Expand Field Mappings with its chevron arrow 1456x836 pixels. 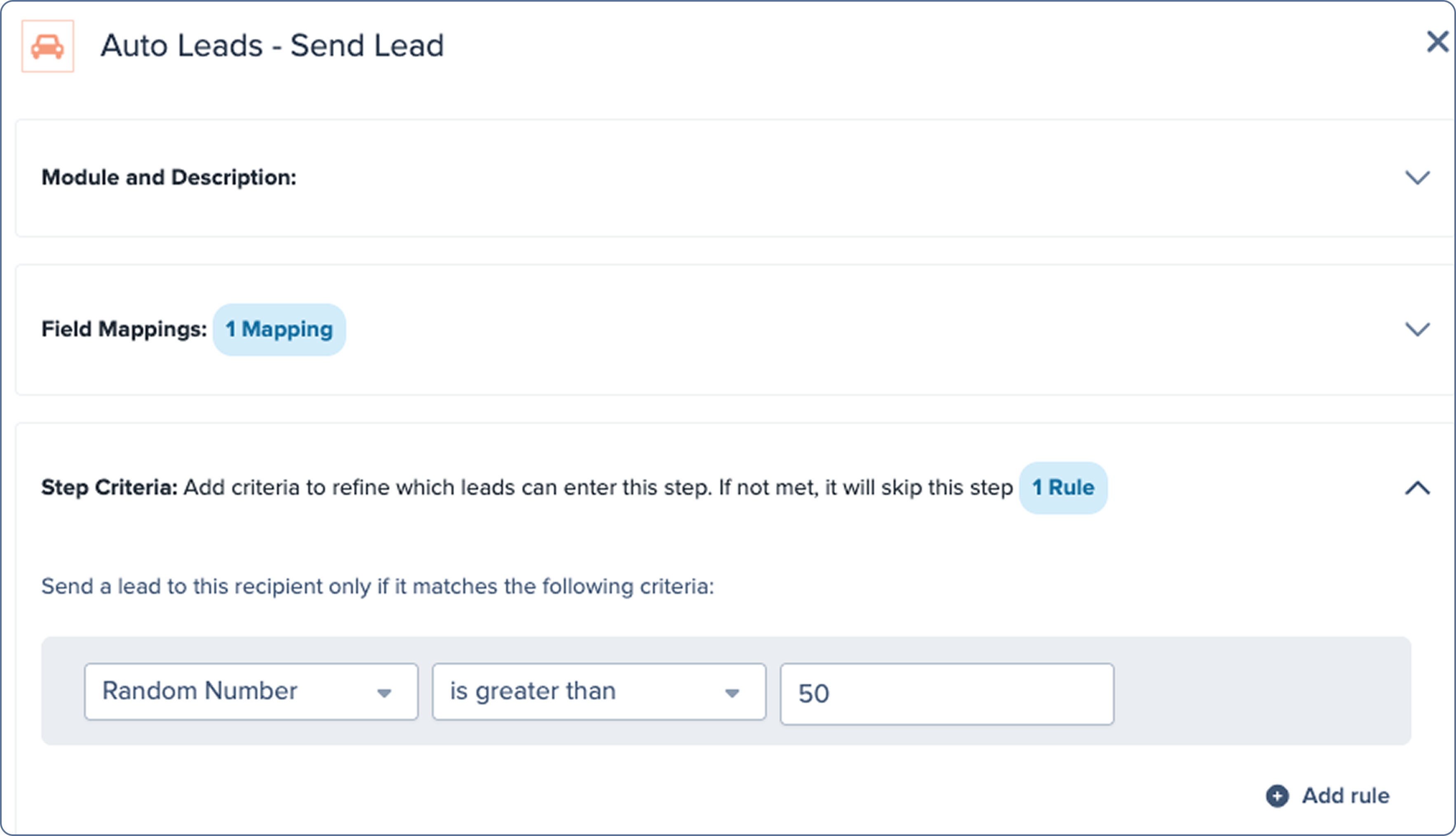tap(1417, 330)
